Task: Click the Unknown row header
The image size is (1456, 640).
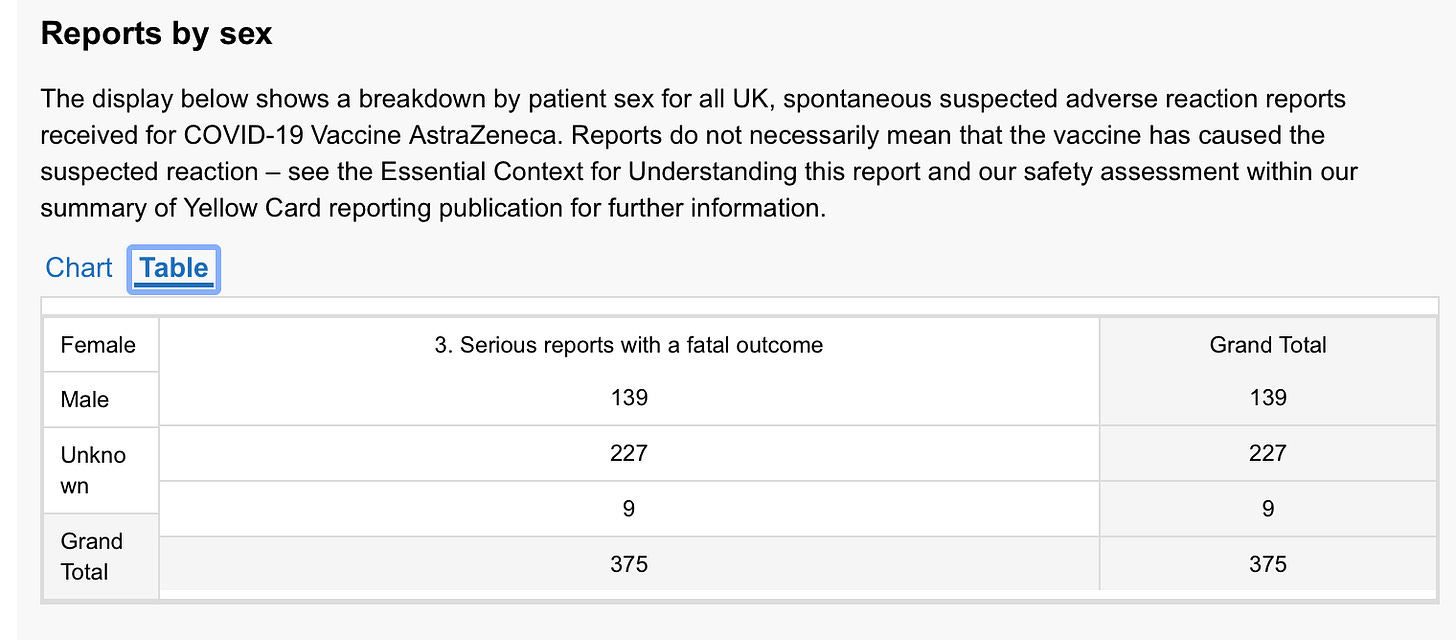Action: [93, 470]
